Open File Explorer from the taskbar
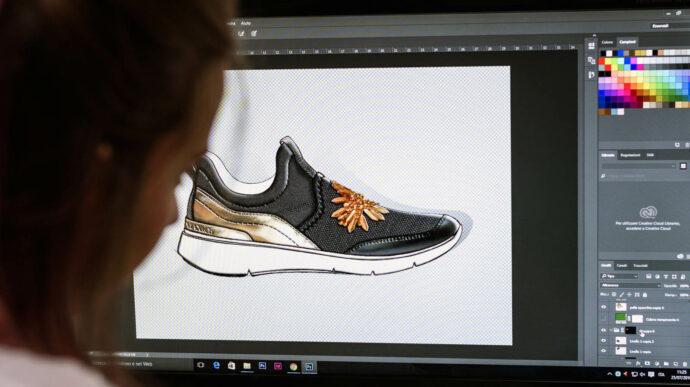The height and width of the screenshot is (387, 690). point(247,365)
